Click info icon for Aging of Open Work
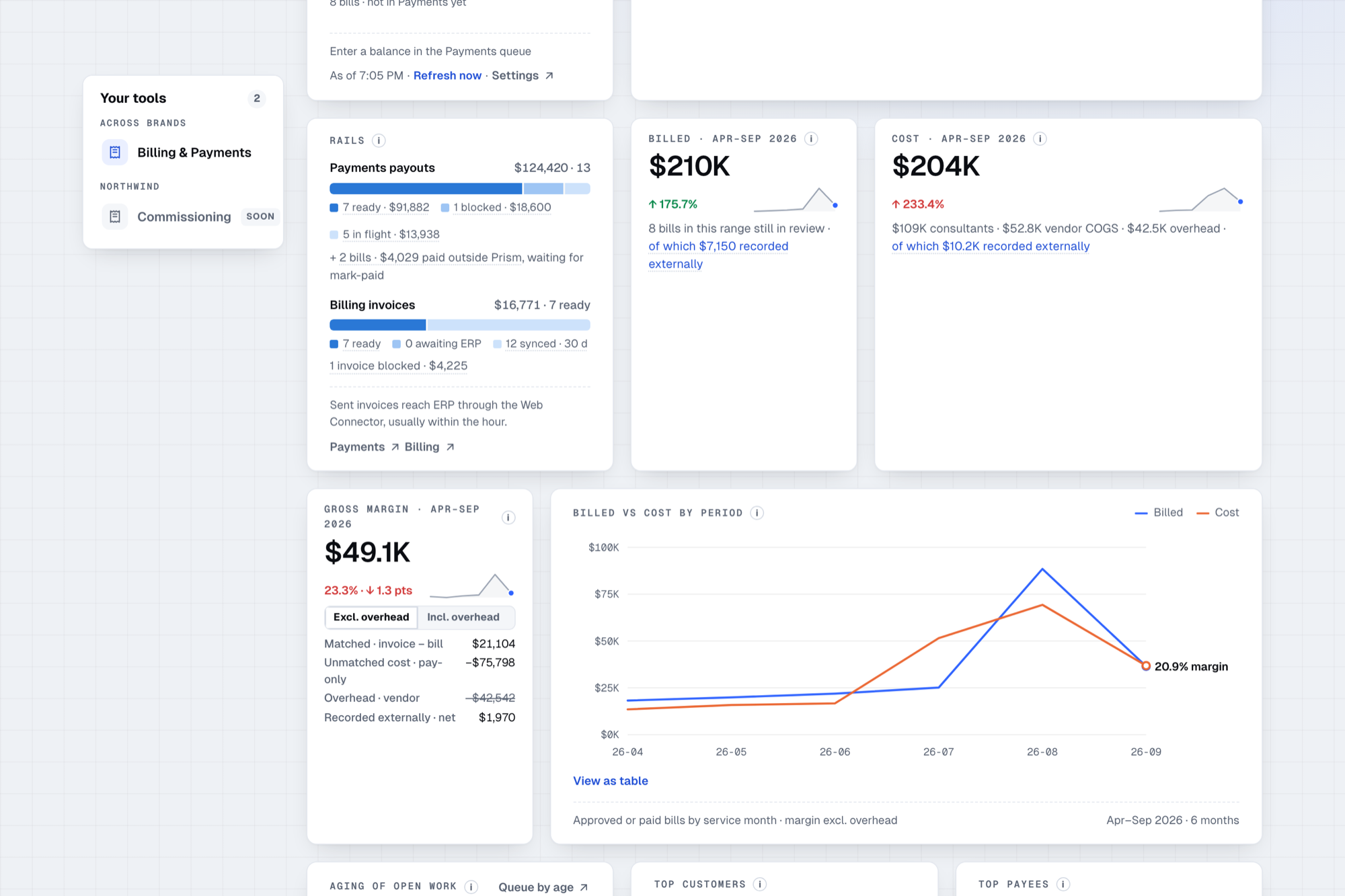The width and height of the screenshot is (1345, 896). [471, 887]
